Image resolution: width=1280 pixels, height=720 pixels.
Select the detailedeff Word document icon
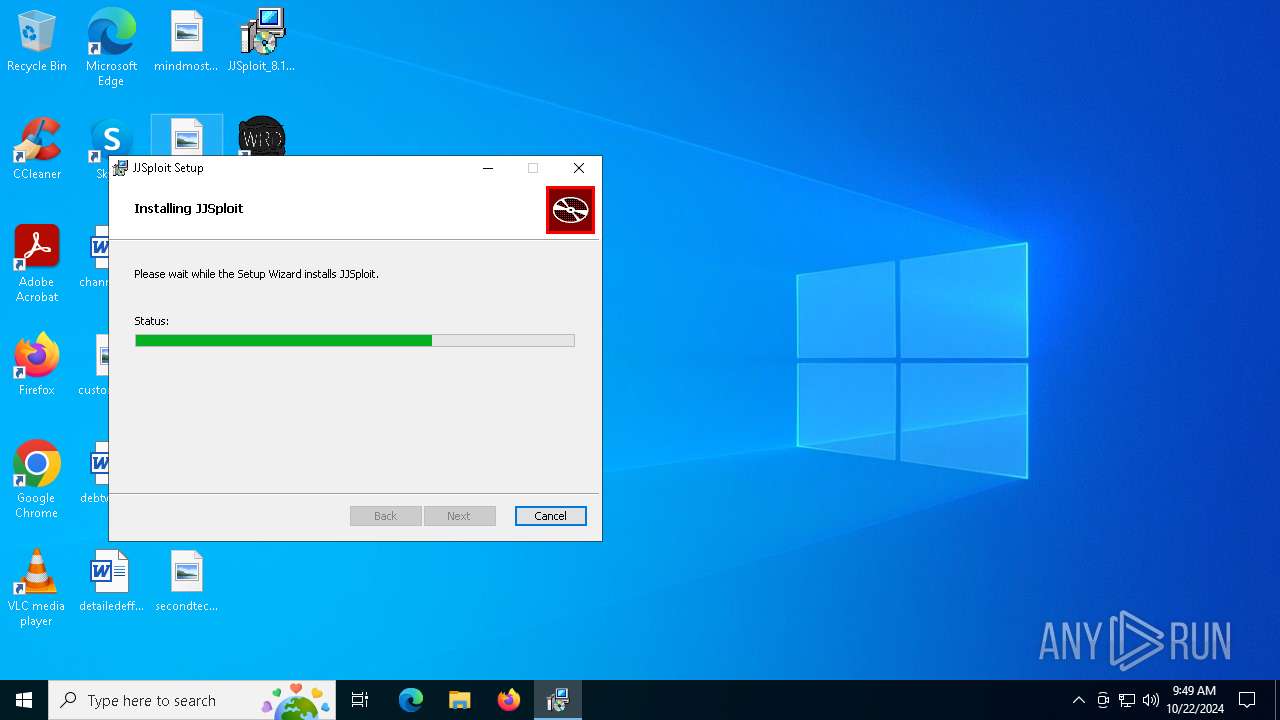[x=111, y=582]
